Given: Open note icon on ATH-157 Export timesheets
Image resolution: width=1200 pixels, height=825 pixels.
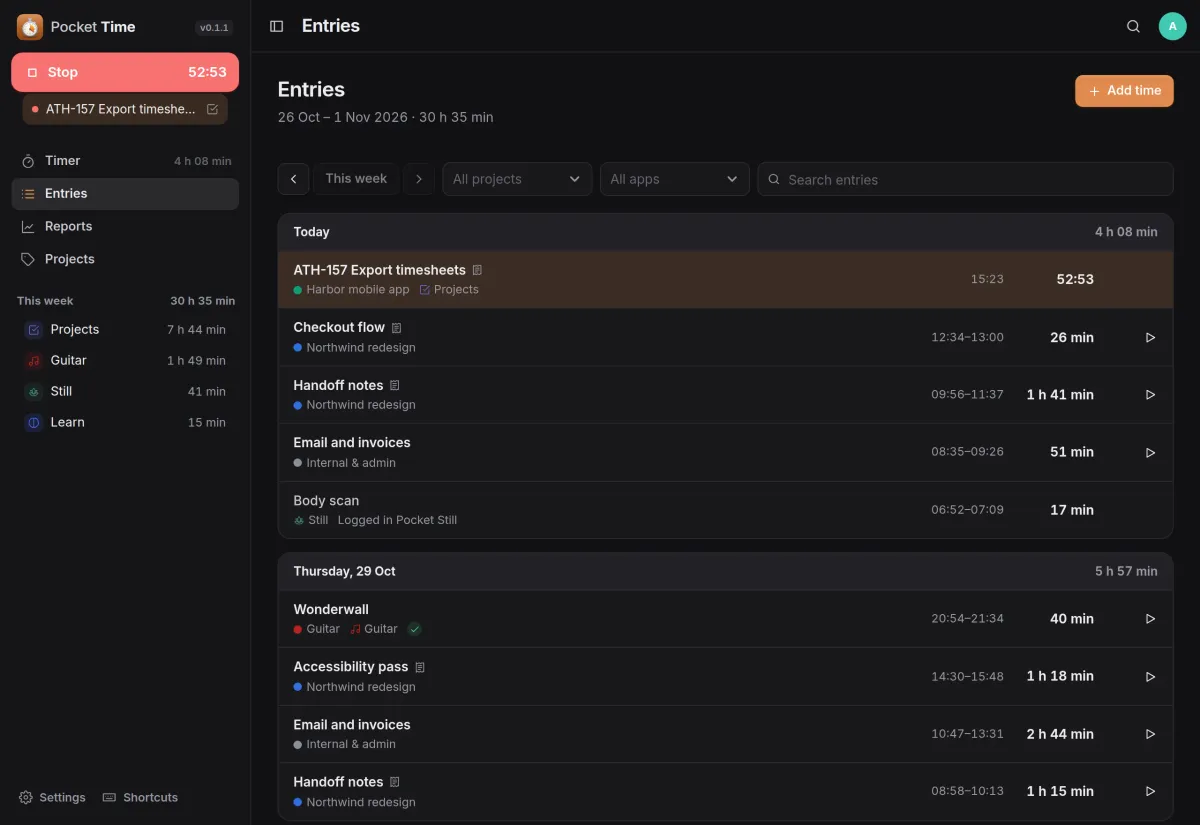Looking at the screenshot, I should tap(477, 270).
